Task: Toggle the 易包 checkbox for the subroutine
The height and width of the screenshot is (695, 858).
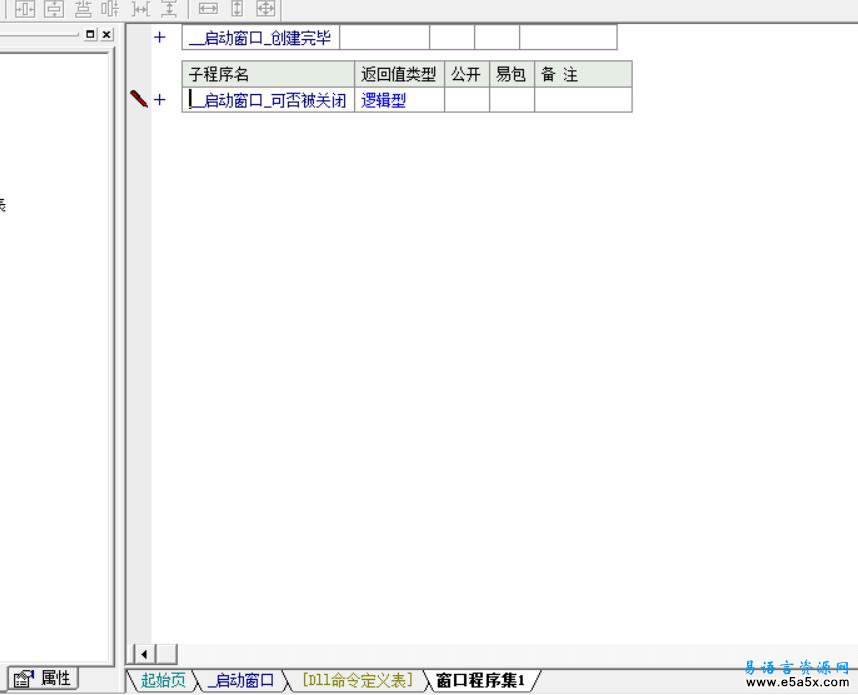Action: click(510, 99)
